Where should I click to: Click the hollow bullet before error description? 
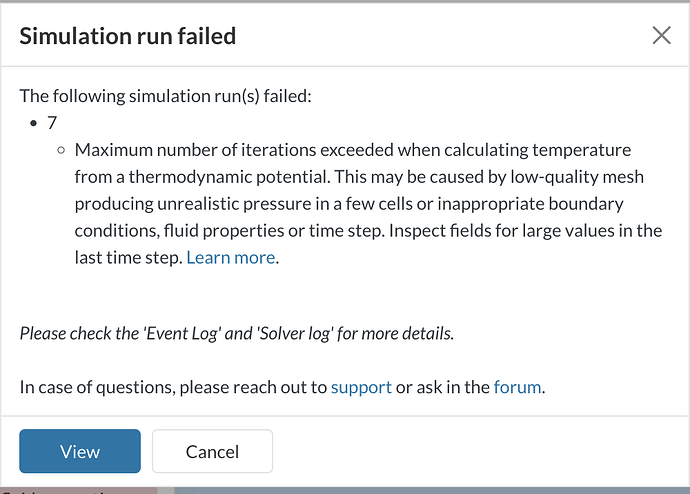click(x=62, y=150)
